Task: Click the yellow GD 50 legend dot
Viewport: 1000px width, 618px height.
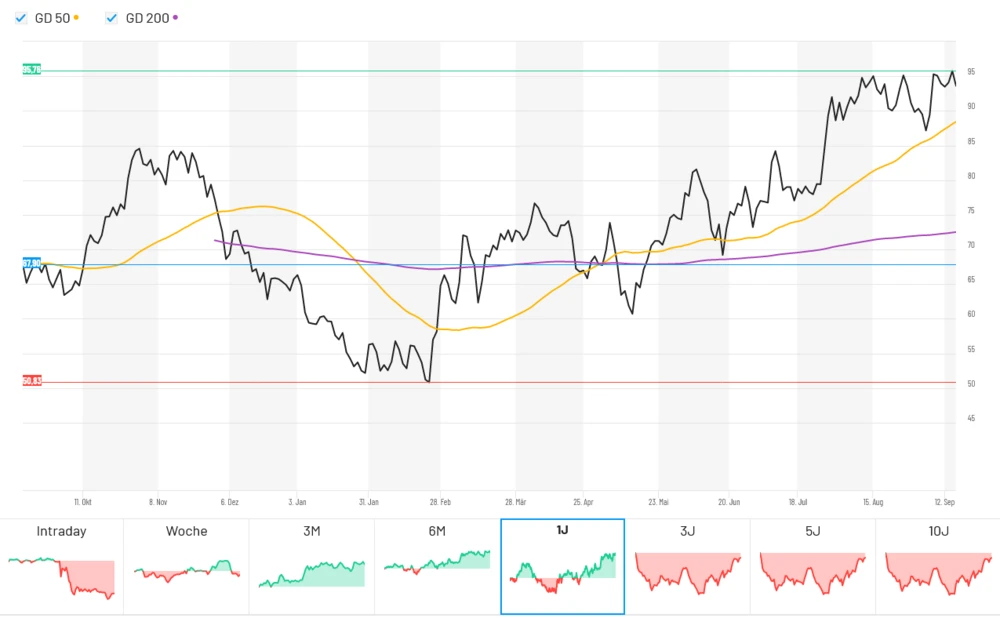Action: coord(77,18)
